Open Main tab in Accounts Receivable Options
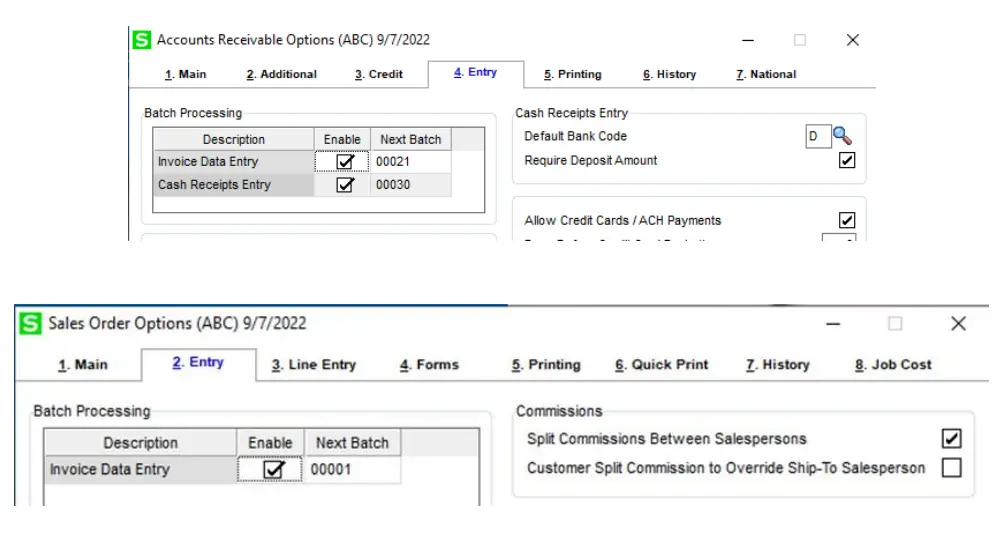This screenshot has height=533, width=1001. pyautogui.click(x=185, y=74)
